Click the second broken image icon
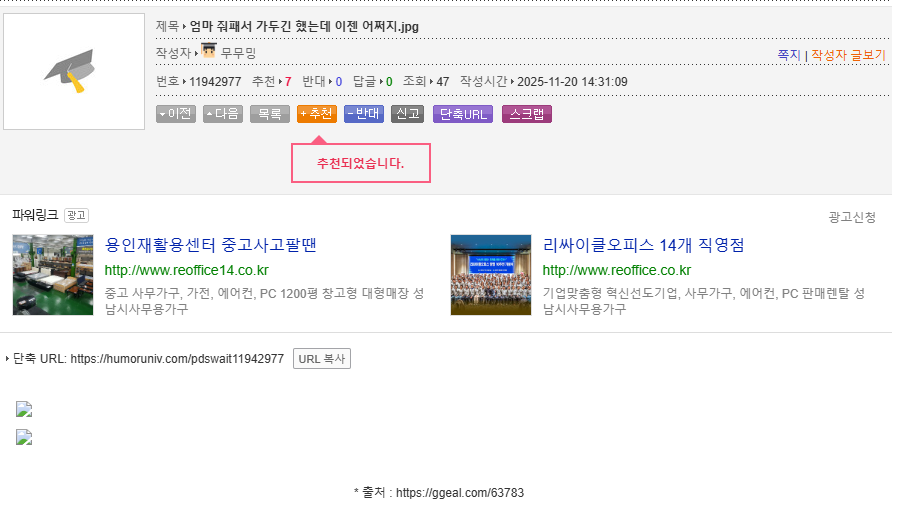The height and width of the screenshot is (517, 906). coord(24,438)
